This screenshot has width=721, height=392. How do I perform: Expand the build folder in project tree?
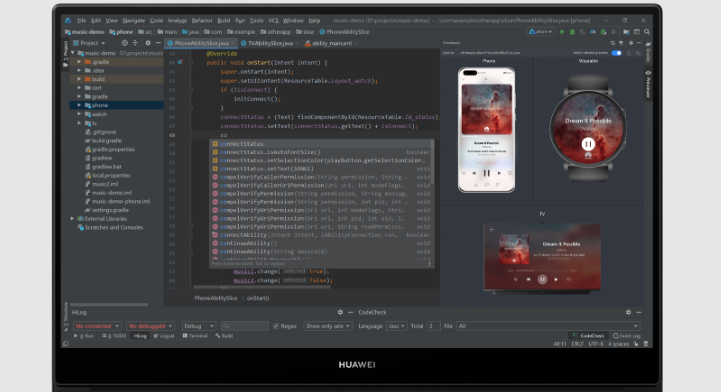[79, 79]
